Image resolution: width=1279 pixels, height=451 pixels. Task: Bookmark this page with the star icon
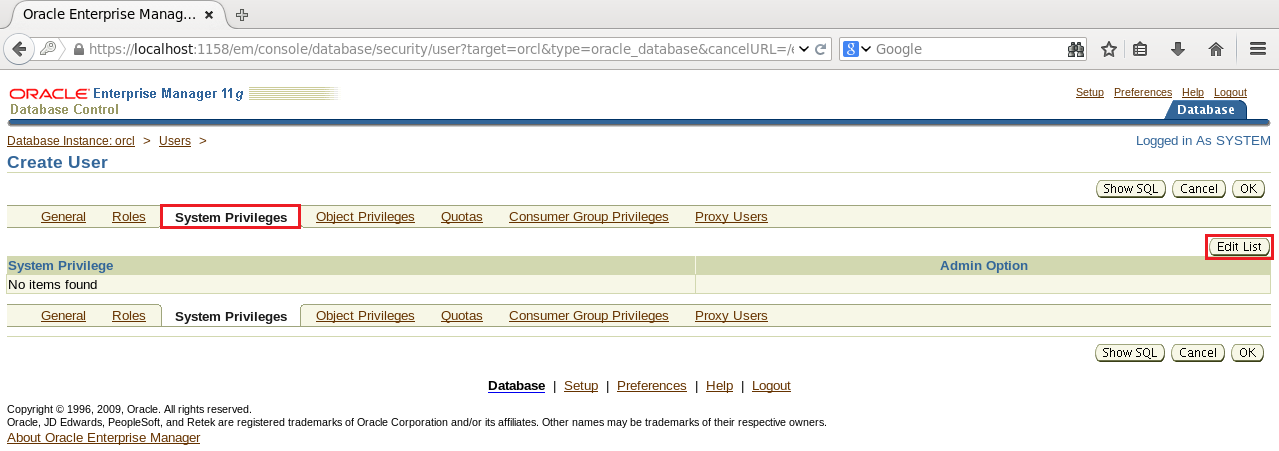[1108, 49]
